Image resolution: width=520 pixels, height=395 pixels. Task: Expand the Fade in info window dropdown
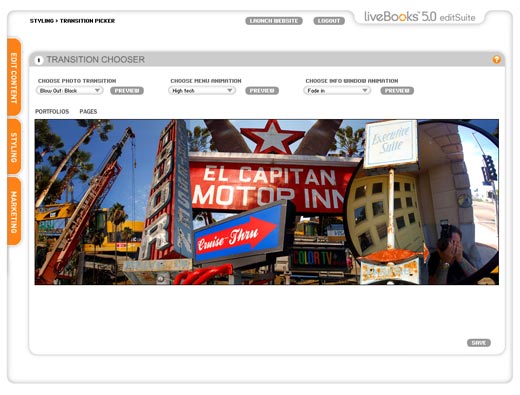(x=337, y=91)
